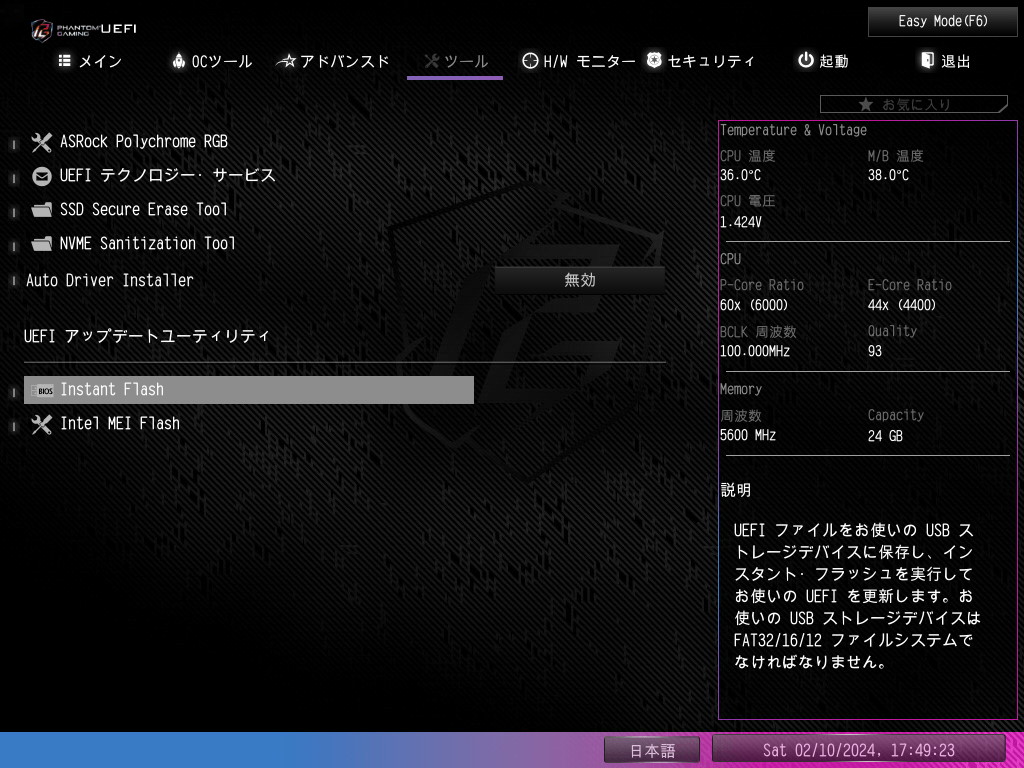Click the star icon on the アドバンスド tab
Image resolution: width=1024 pixels, height=768 pixels.
point(287,61)
